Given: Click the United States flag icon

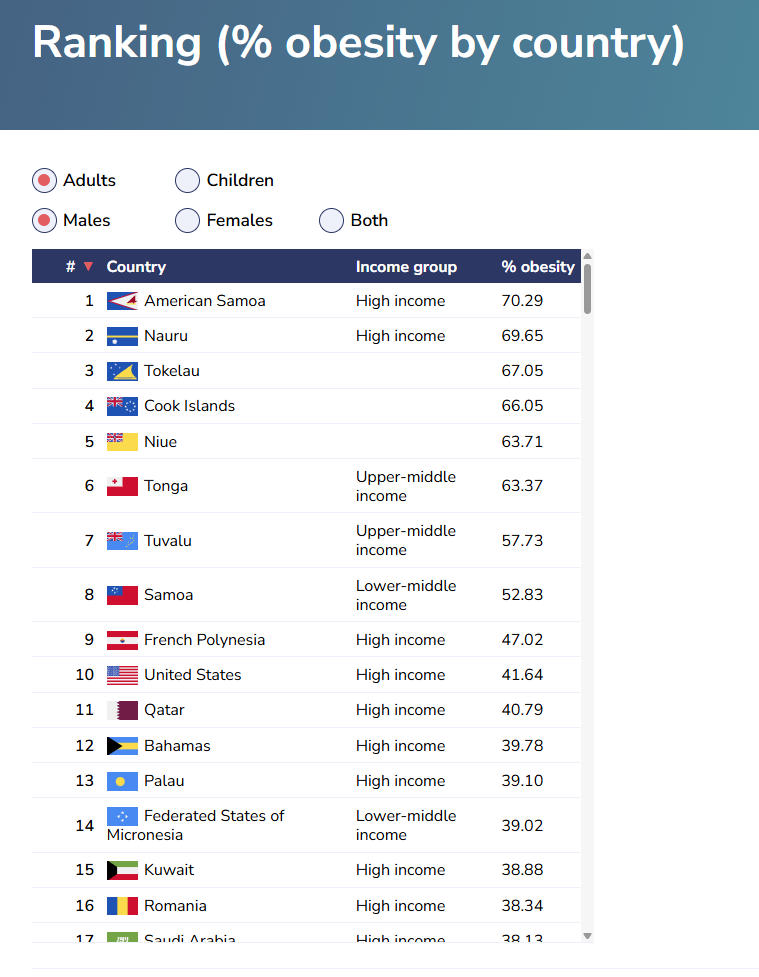Looking at the screenshot, I should (122, 675).
